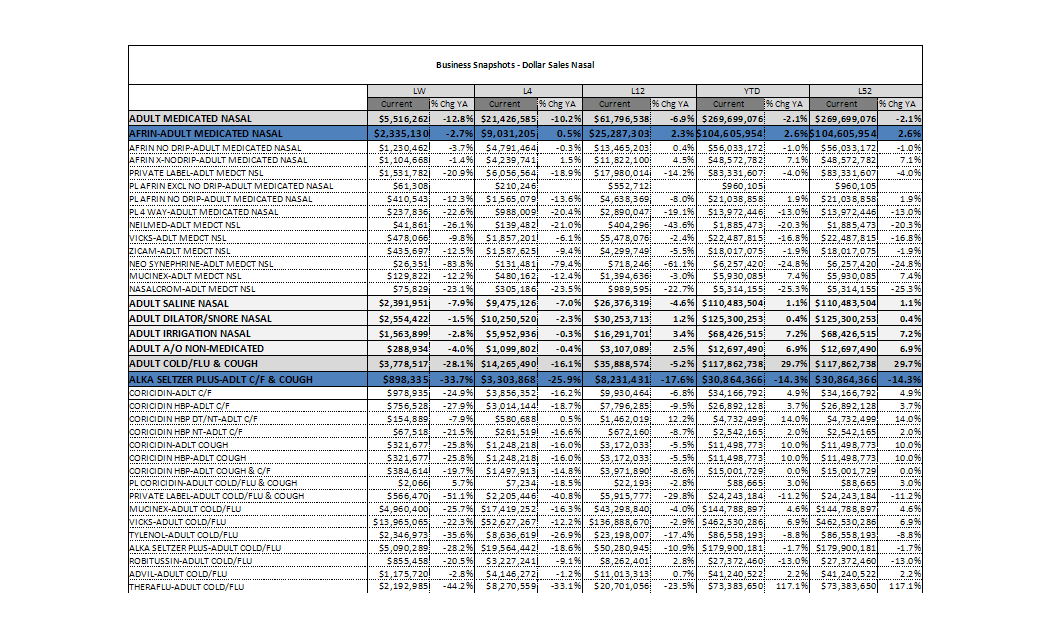Click the % Chg YA subheader under L52
1051x638 pixels.
[x=895, y=103]
